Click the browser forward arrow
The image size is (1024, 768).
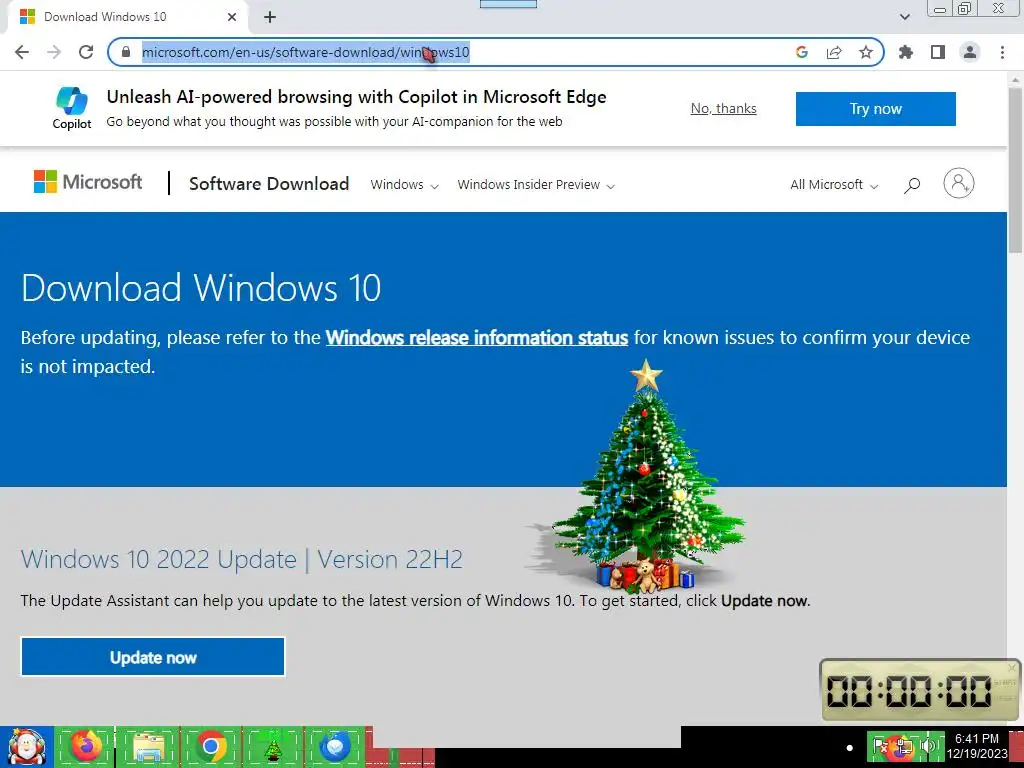coord(54,52)
